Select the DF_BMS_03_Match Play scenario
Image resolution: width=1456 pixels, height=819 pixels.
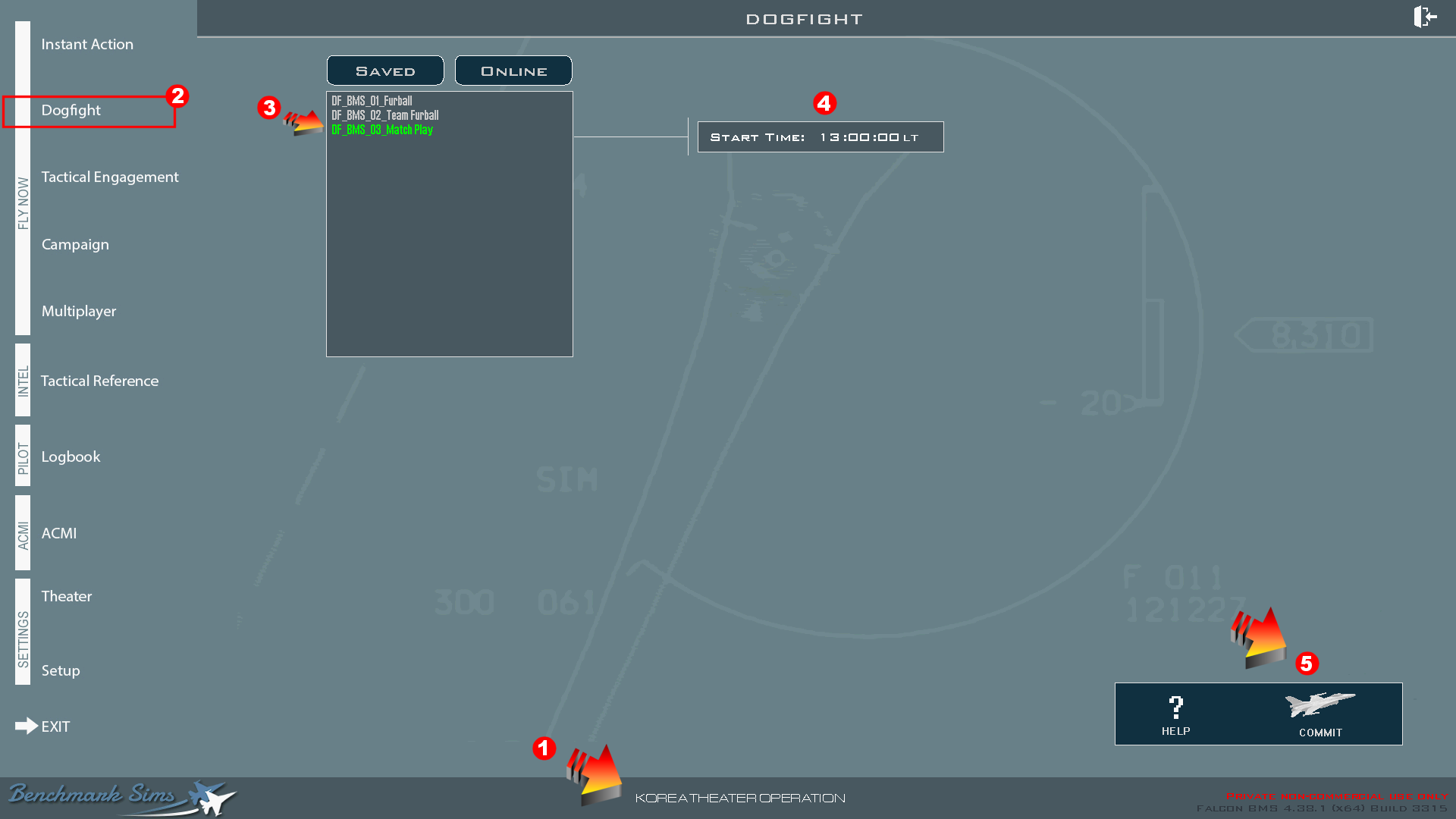(x=381, y=130)
